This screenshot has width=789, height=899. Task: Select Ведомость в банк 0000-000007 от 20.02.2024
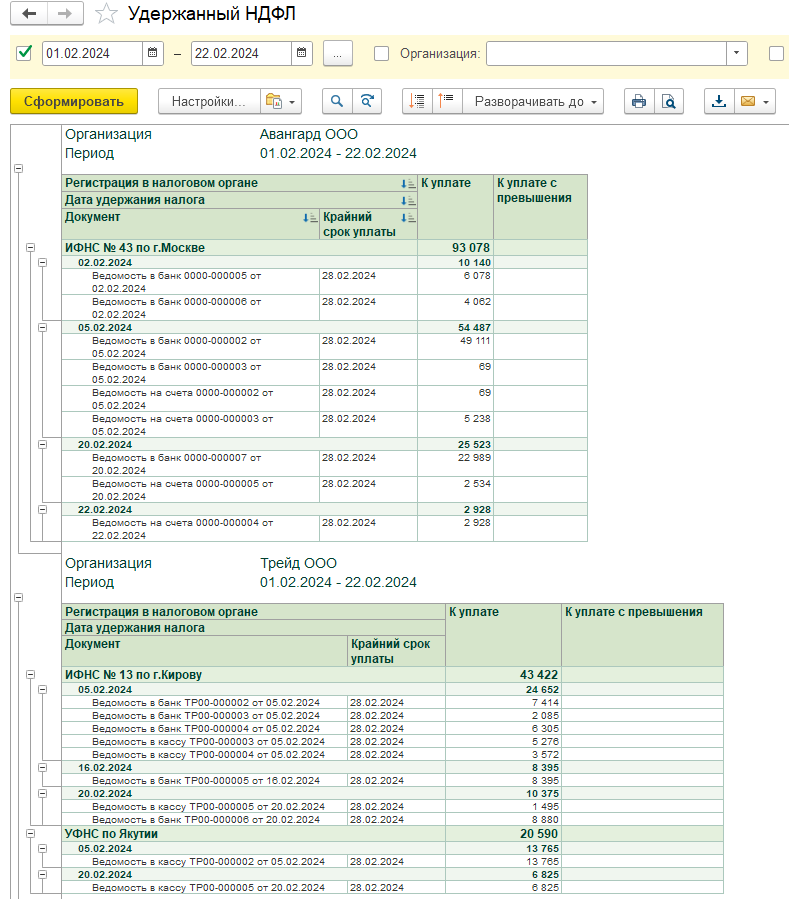[x=190, y=464]
